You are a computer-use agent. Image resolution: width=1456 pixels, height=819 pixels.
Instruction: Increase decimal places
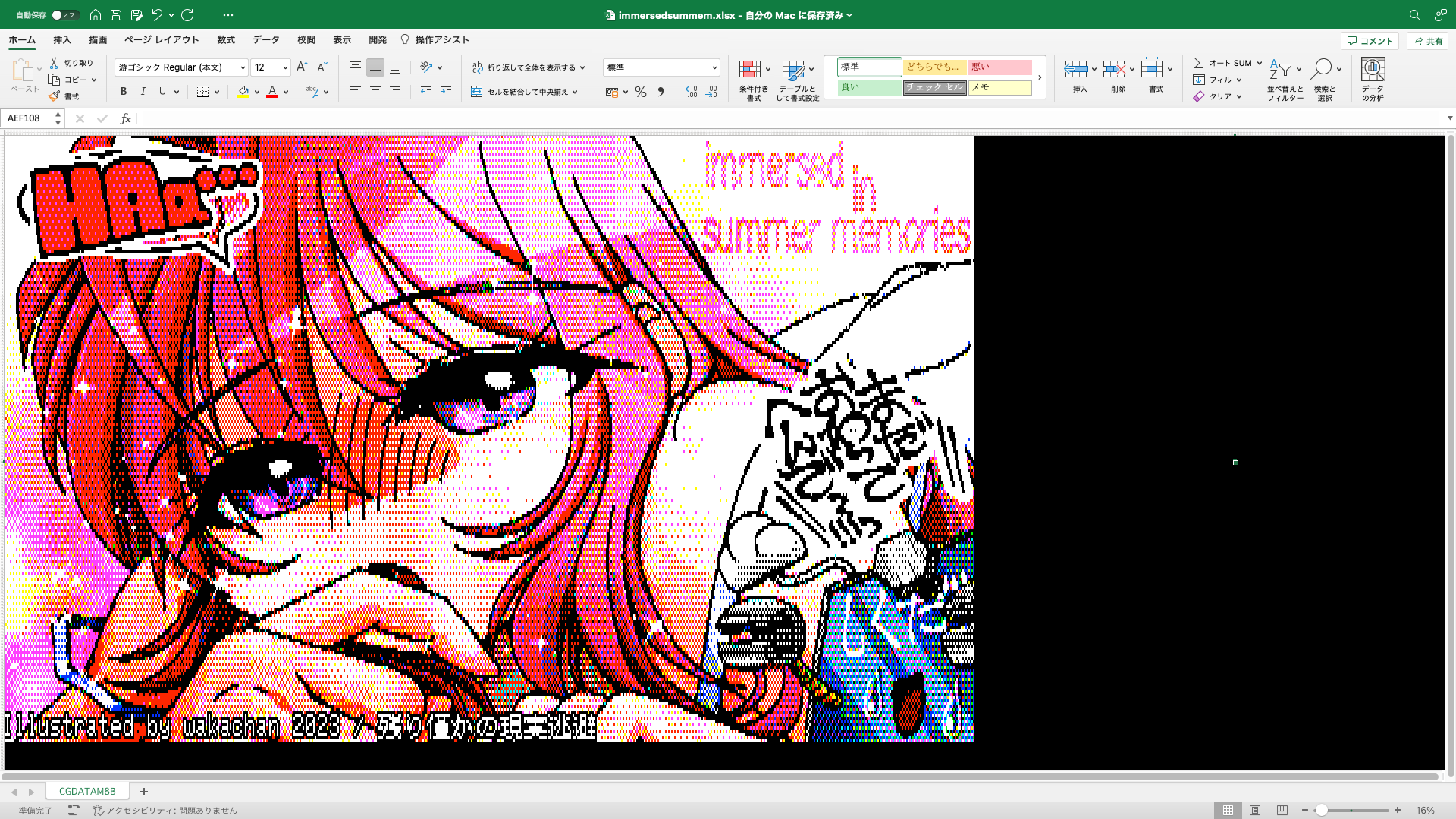click(691, 92)
